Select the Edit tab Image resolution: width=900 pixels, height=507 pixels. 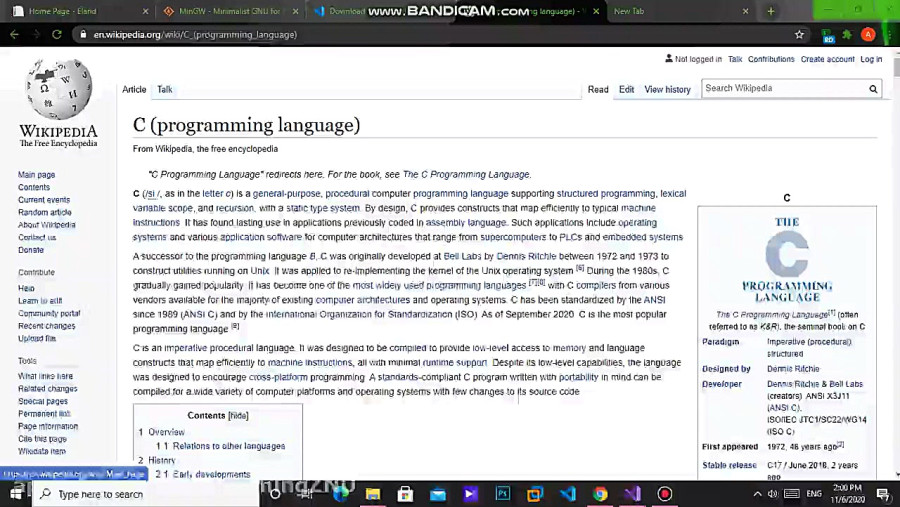click(626, 90)
